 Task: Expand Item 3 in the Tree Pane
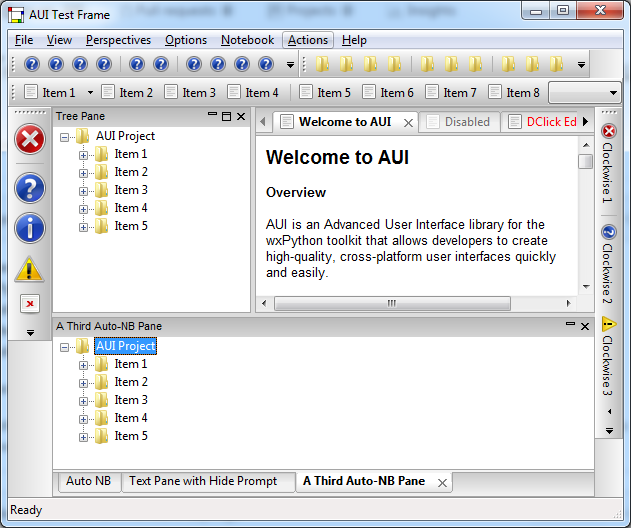click(83, 191)
